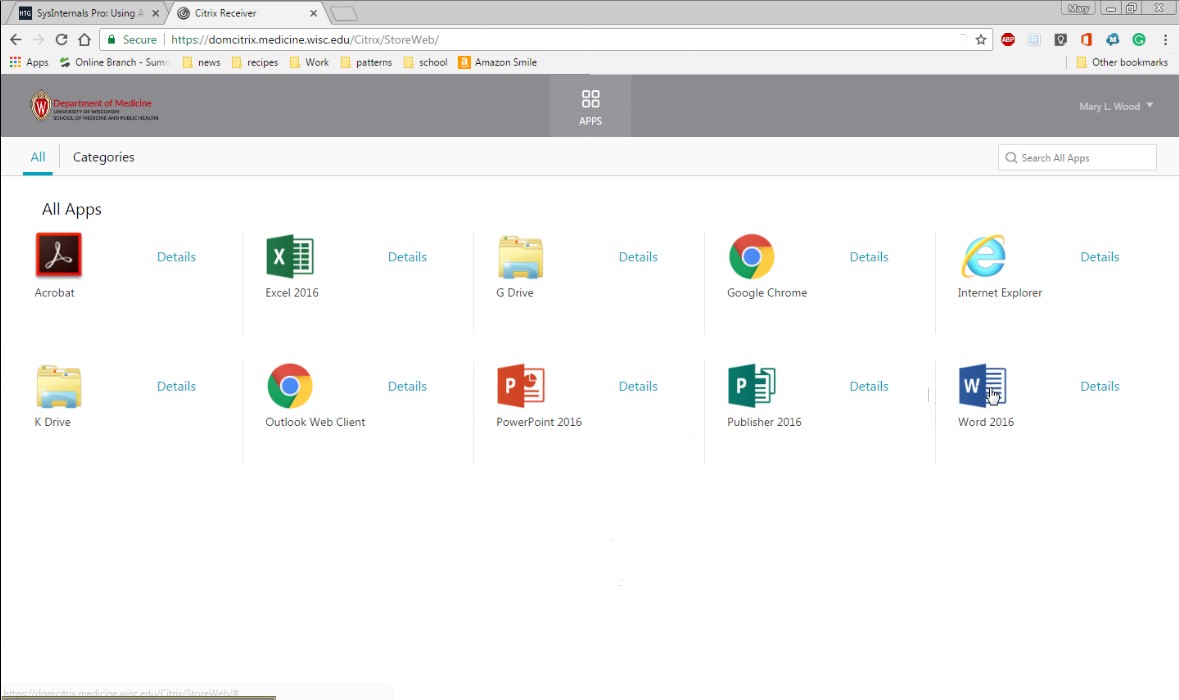
Task: Close the Citrix Receiver browser tab
Action: point(314,14)
